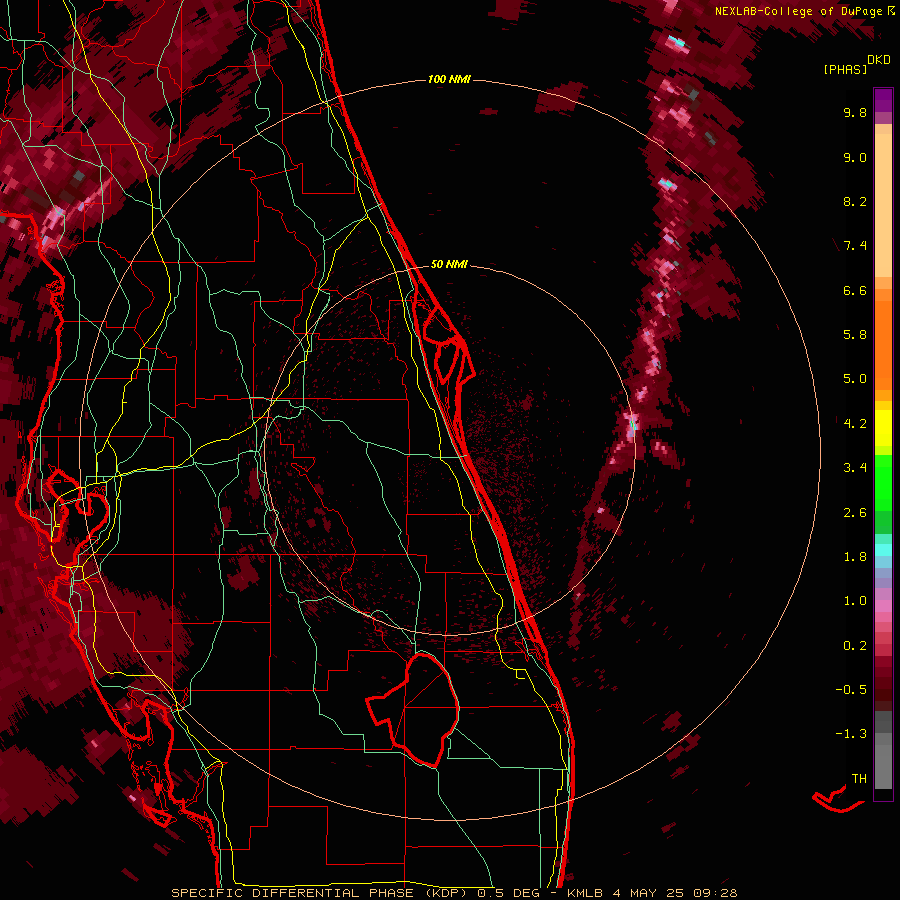Click the NEXLAB-College of DuPage header text
The height and width of the screenshot is (900, 900).
tap(799, 11)
